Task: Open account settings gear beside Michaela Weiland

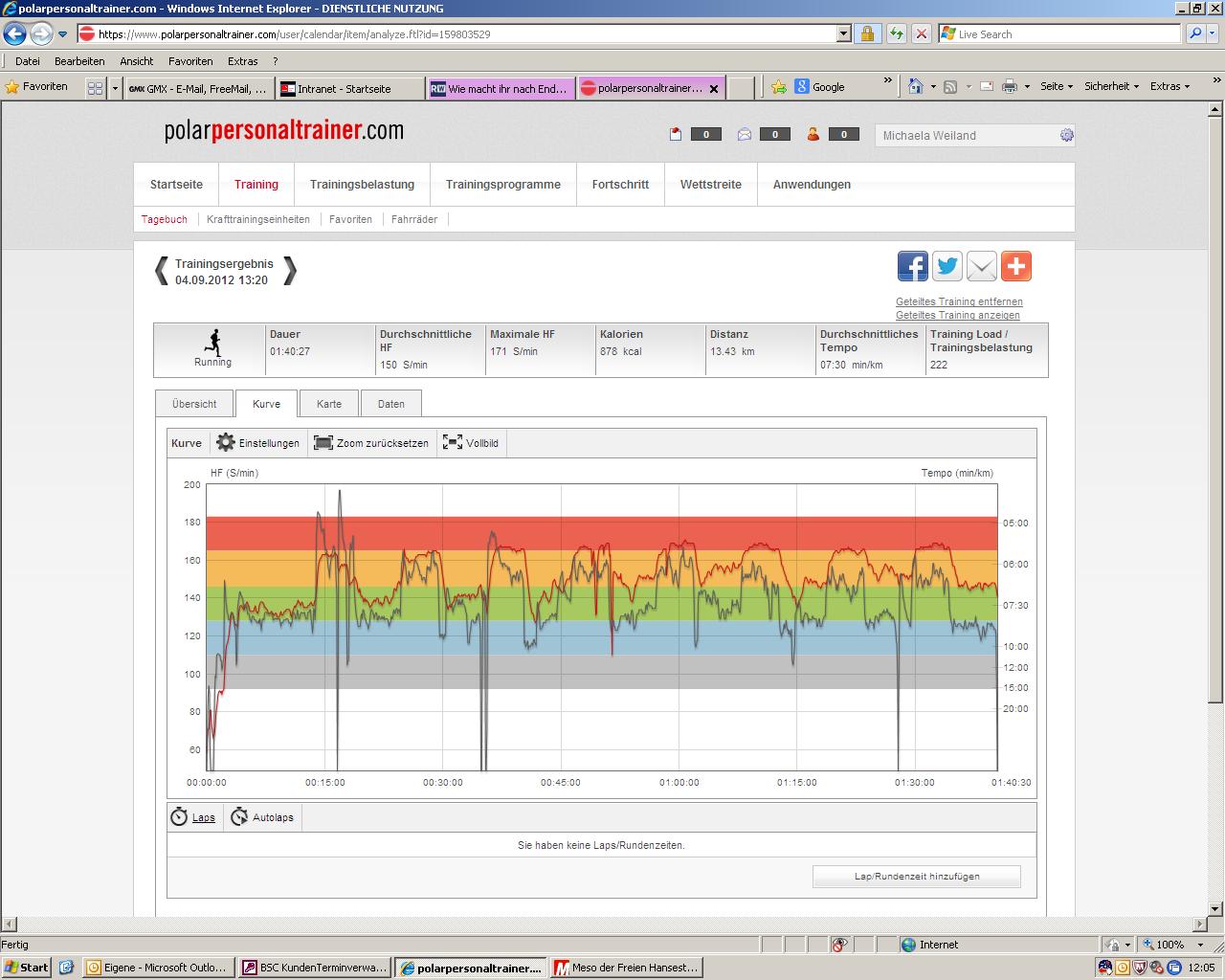Action: tap(1066, 136)
